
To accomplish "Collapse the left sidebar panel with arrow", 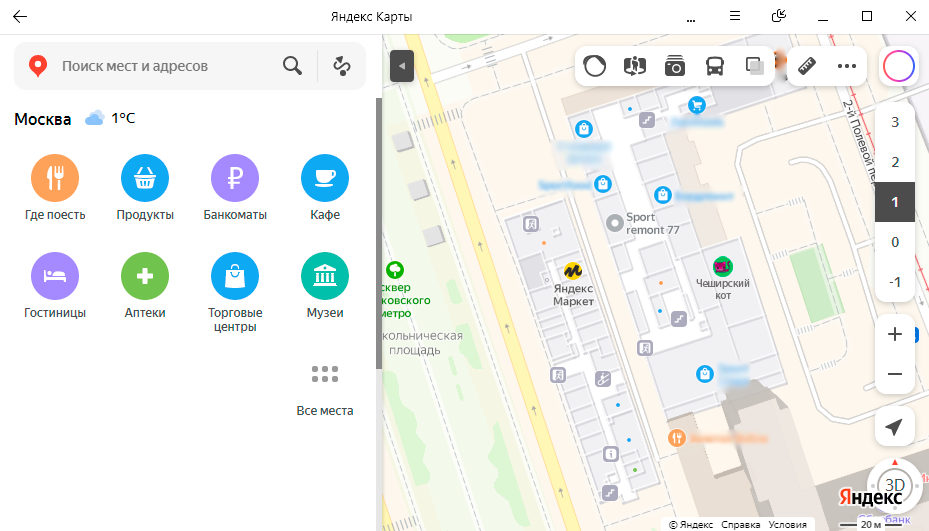I will click(402, 66).
